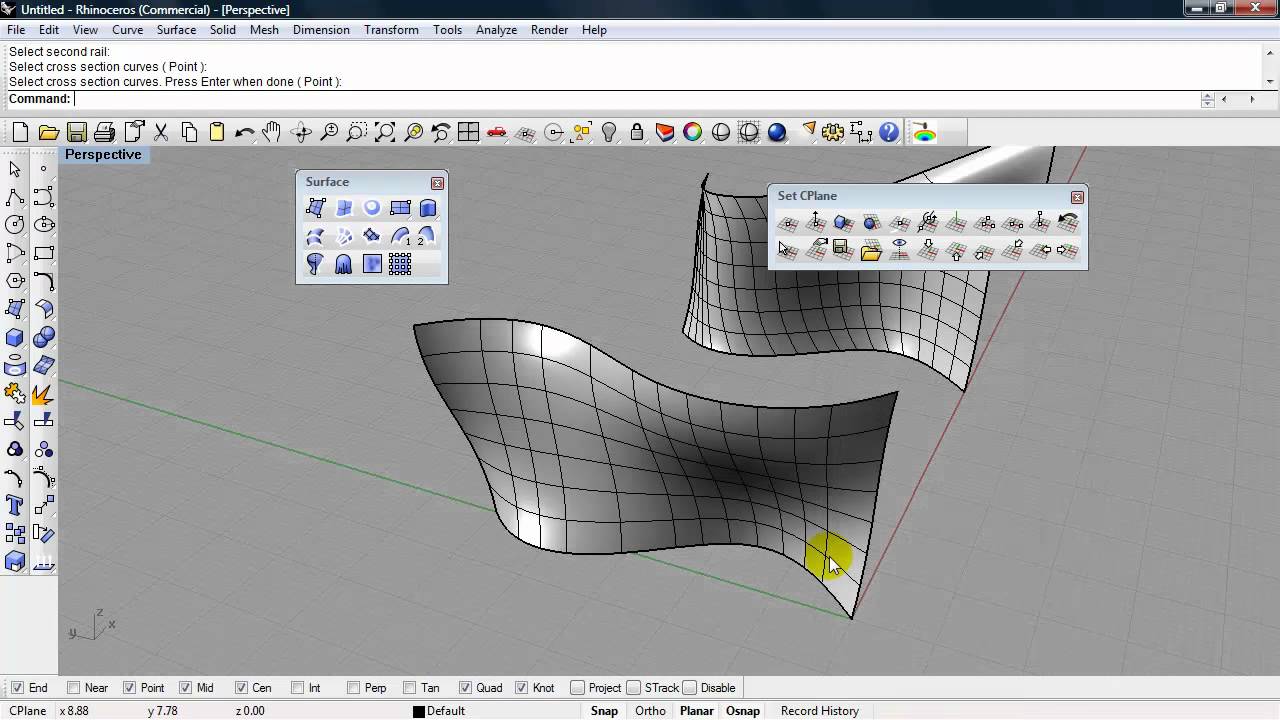Toggle Snap in the status bar
This screenshot has height=720, width=1280.
coord(604,711)
